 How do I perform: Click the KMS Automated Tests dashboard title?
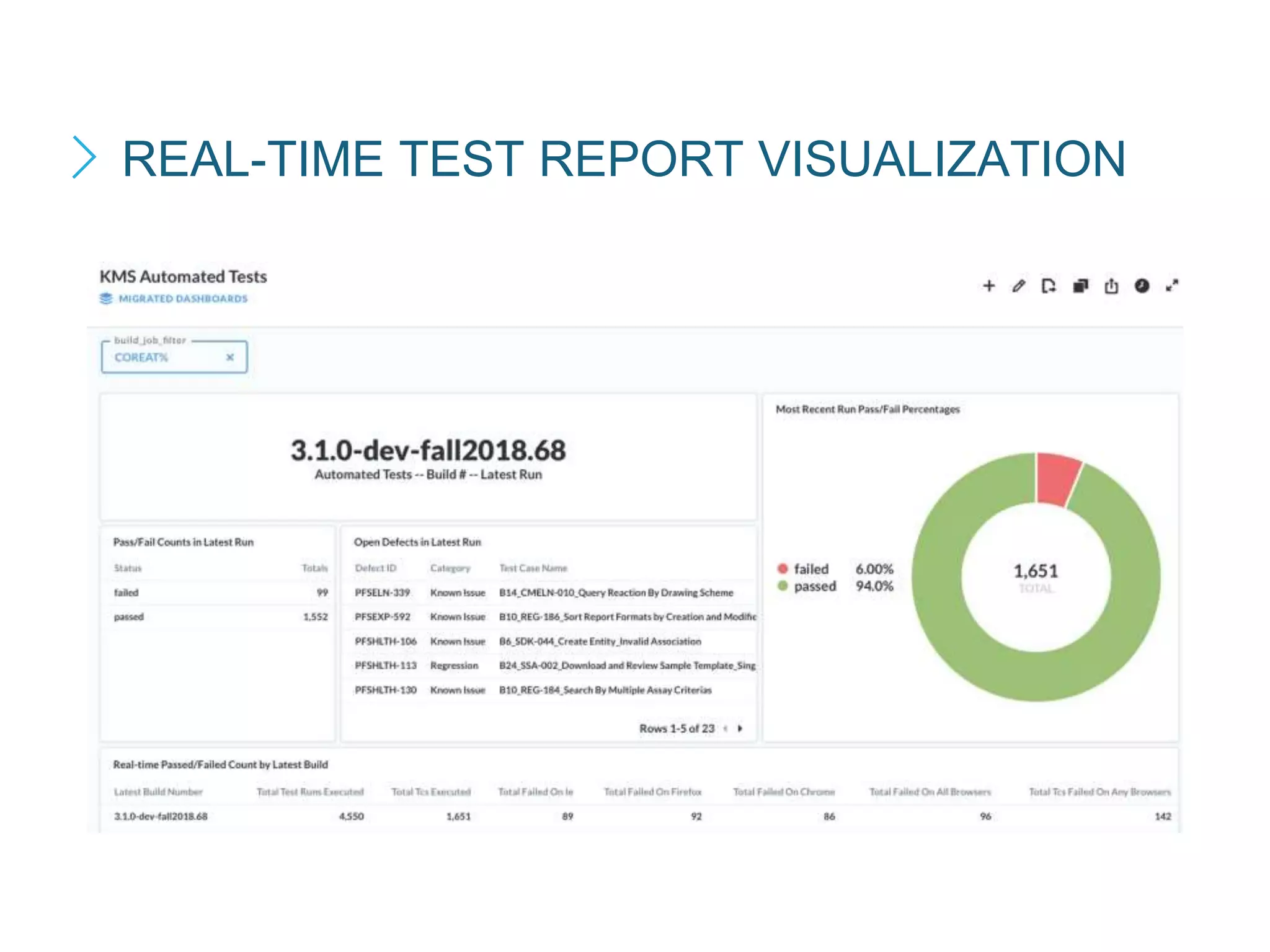click(184, 276)
